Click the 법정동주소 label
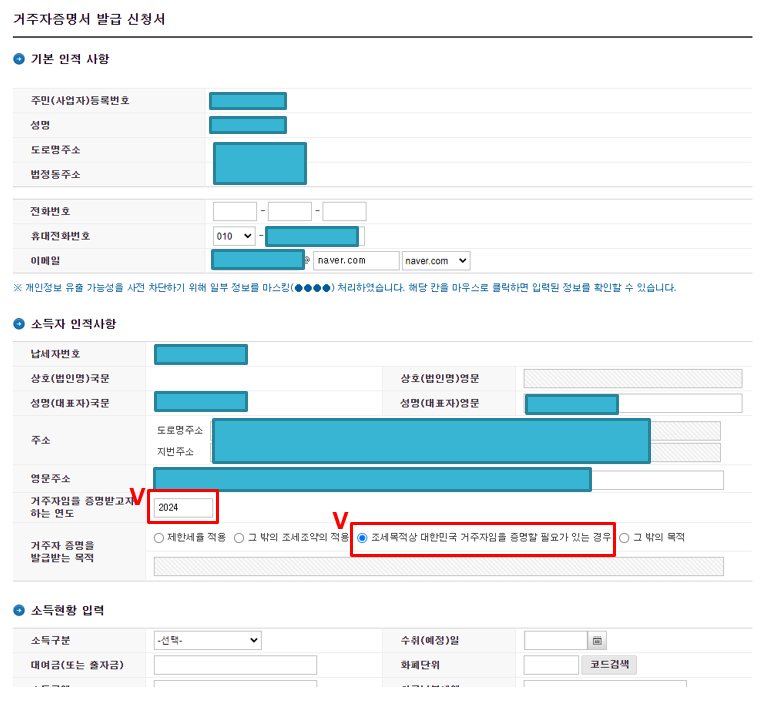This screenshot has width=776, height=716. point(55,175)
